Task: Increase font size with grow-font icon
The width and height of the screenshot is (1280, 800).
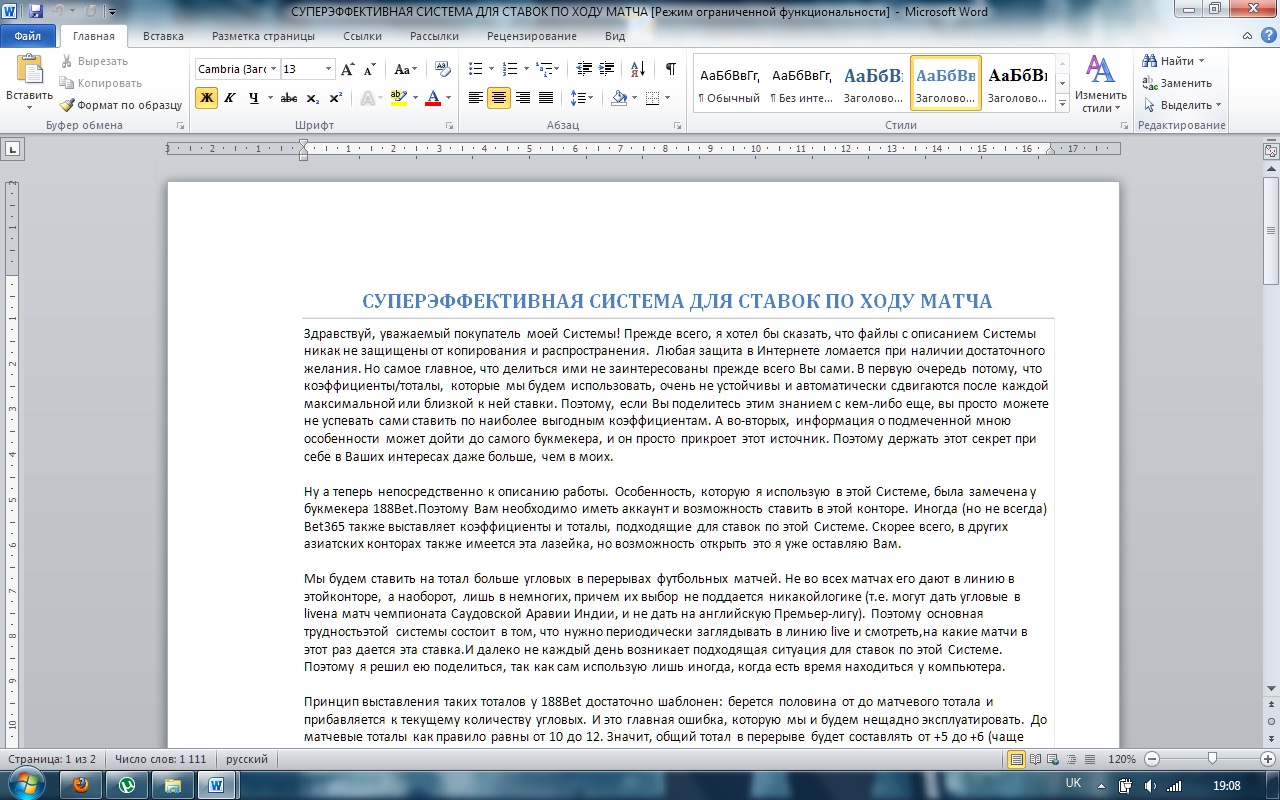Action: coord(347,70)
